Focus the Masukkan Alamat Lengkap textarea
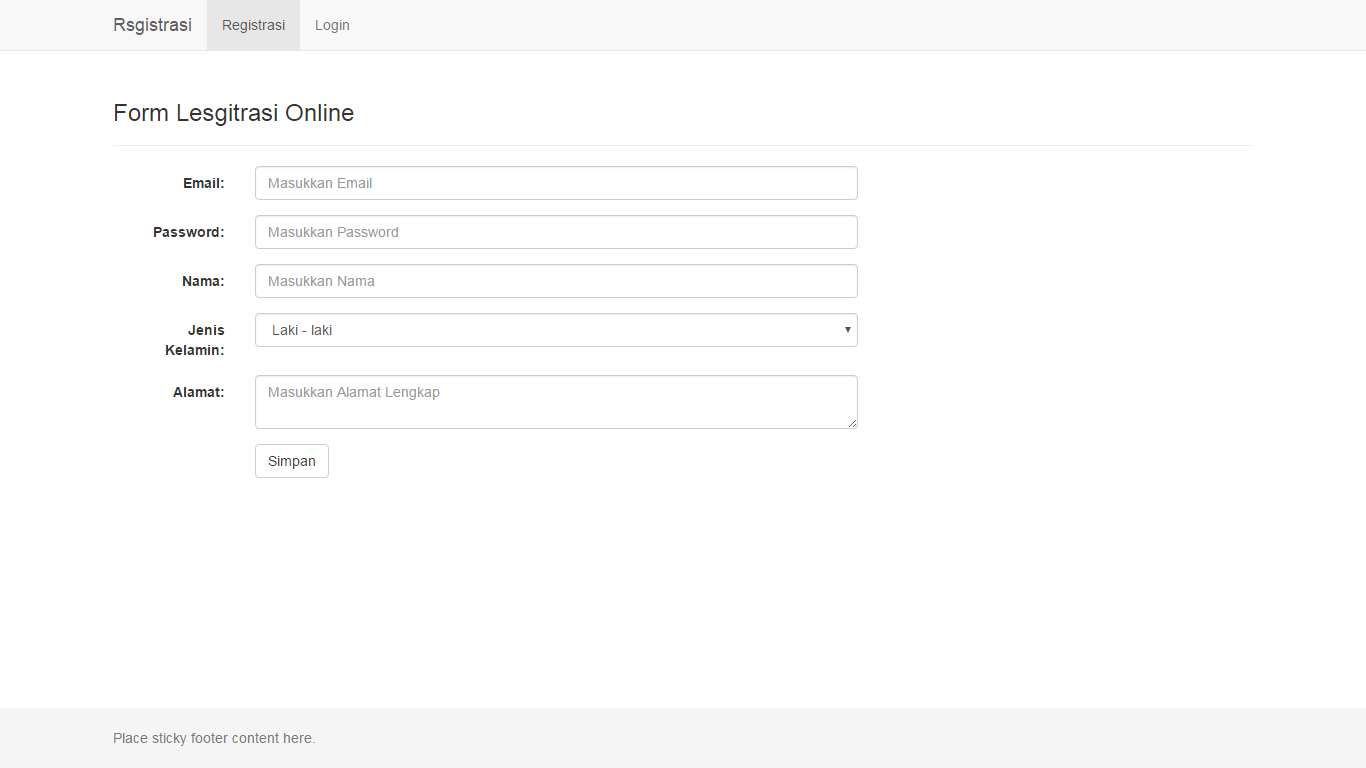The height and width of the screenshot is (768, 1366). pyautogui.click(x=556, y=401)
